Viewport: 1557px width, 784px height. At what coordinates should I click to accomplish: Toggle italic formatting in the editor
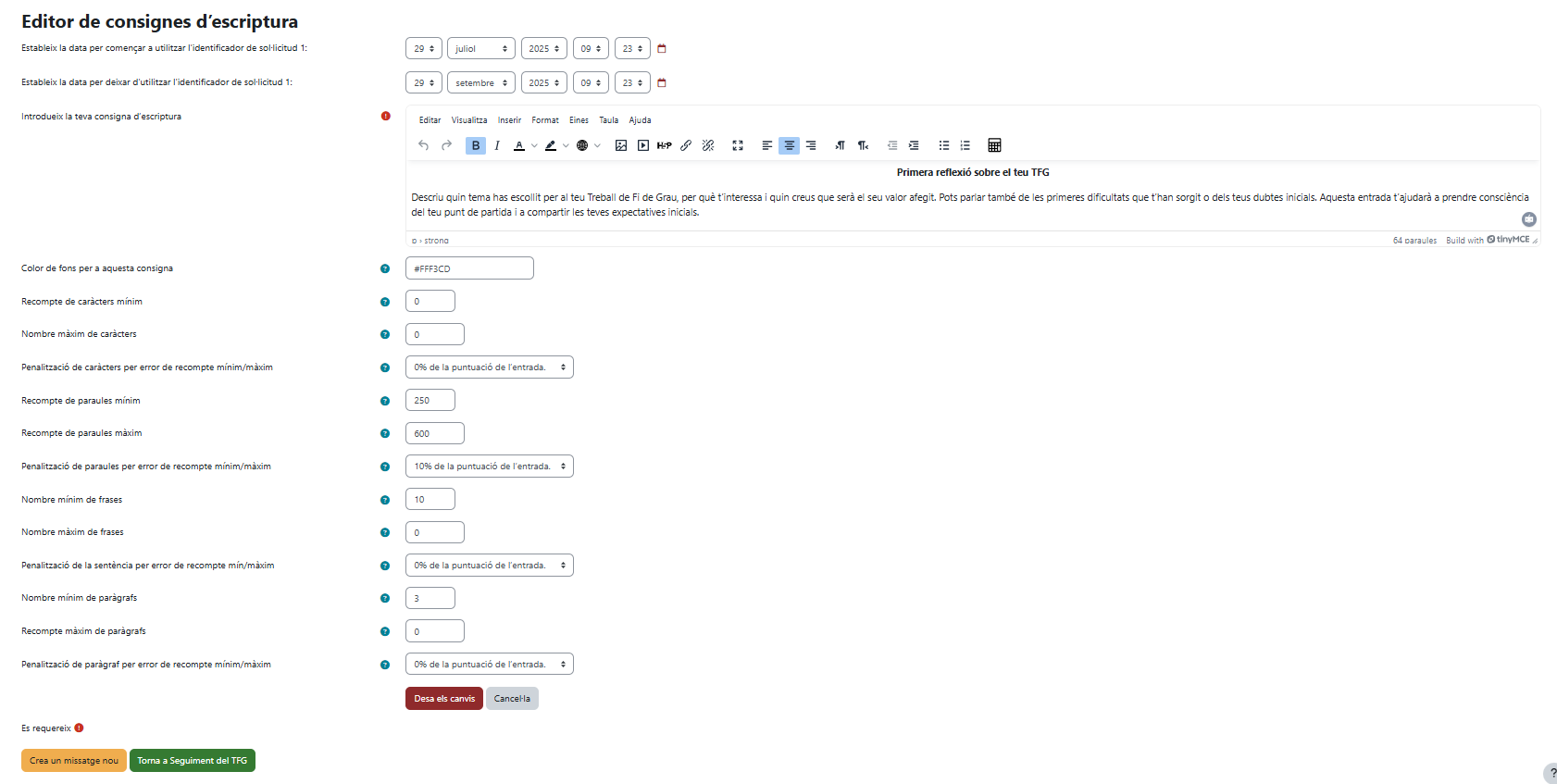click(497, 145)
